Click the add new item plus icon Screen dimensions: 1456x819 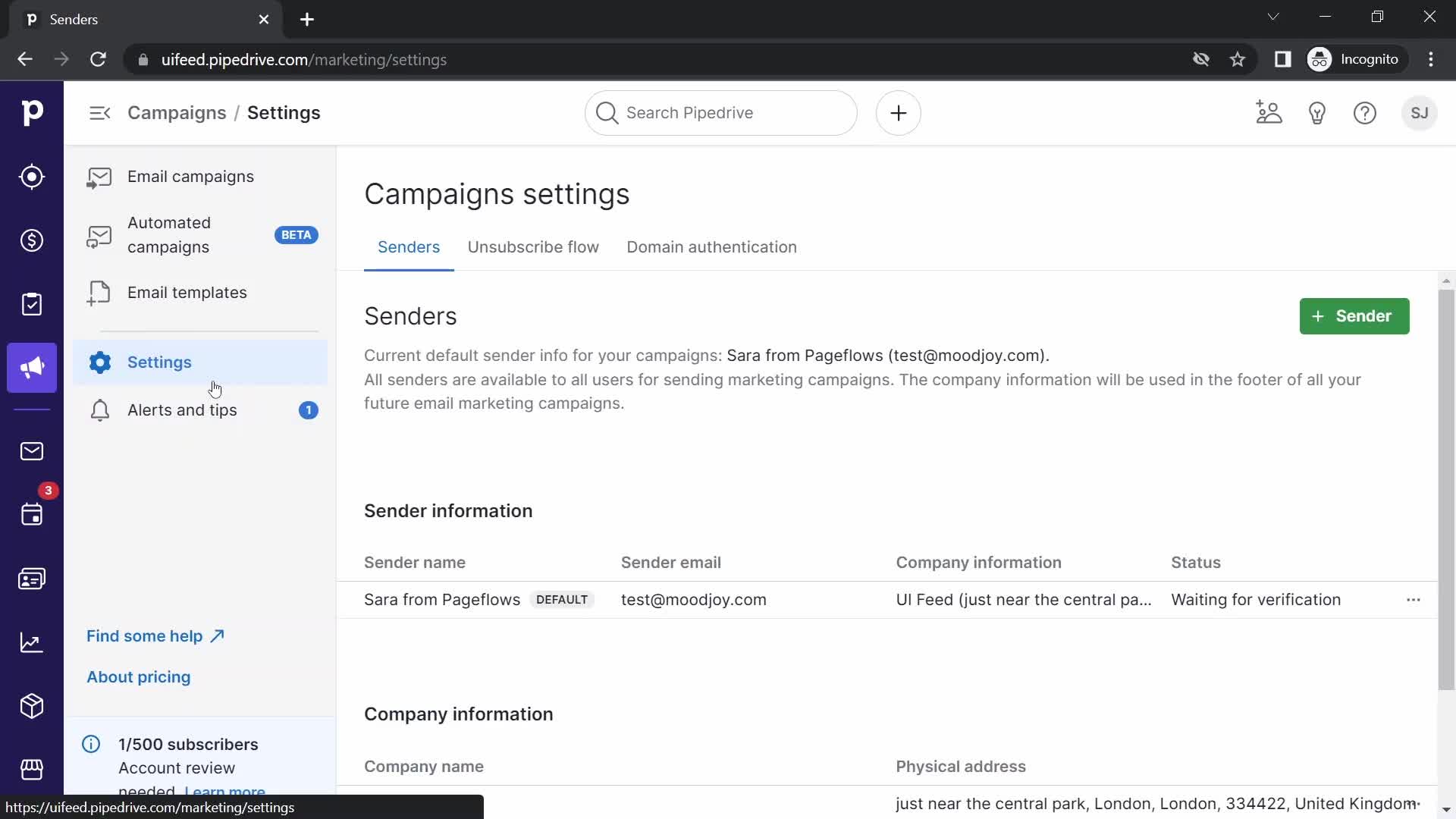(x=898, y=113)
